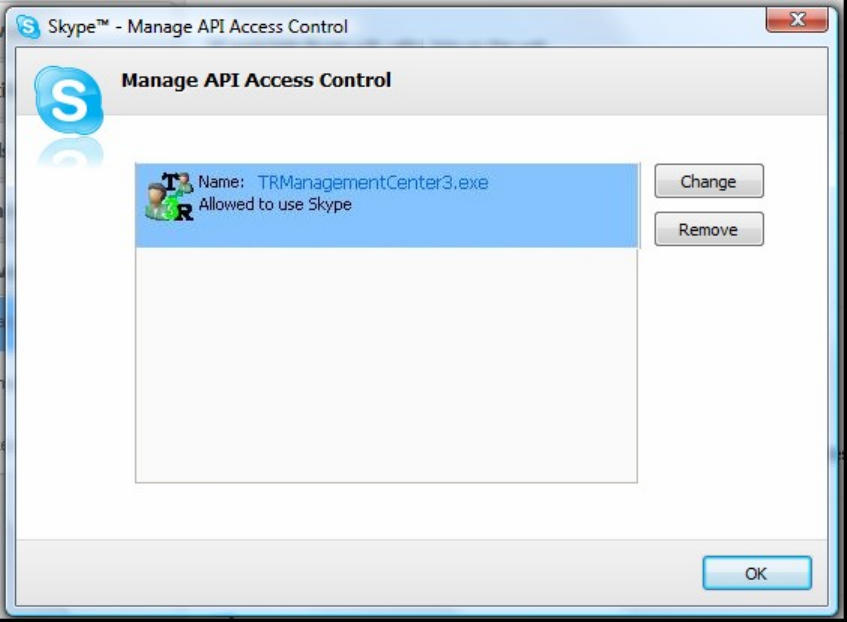Image resolution: width=847 pixels, height=622 pixels.
Task: Click the 'Manage API Access Control' bold heading
Action: point(256,80)
